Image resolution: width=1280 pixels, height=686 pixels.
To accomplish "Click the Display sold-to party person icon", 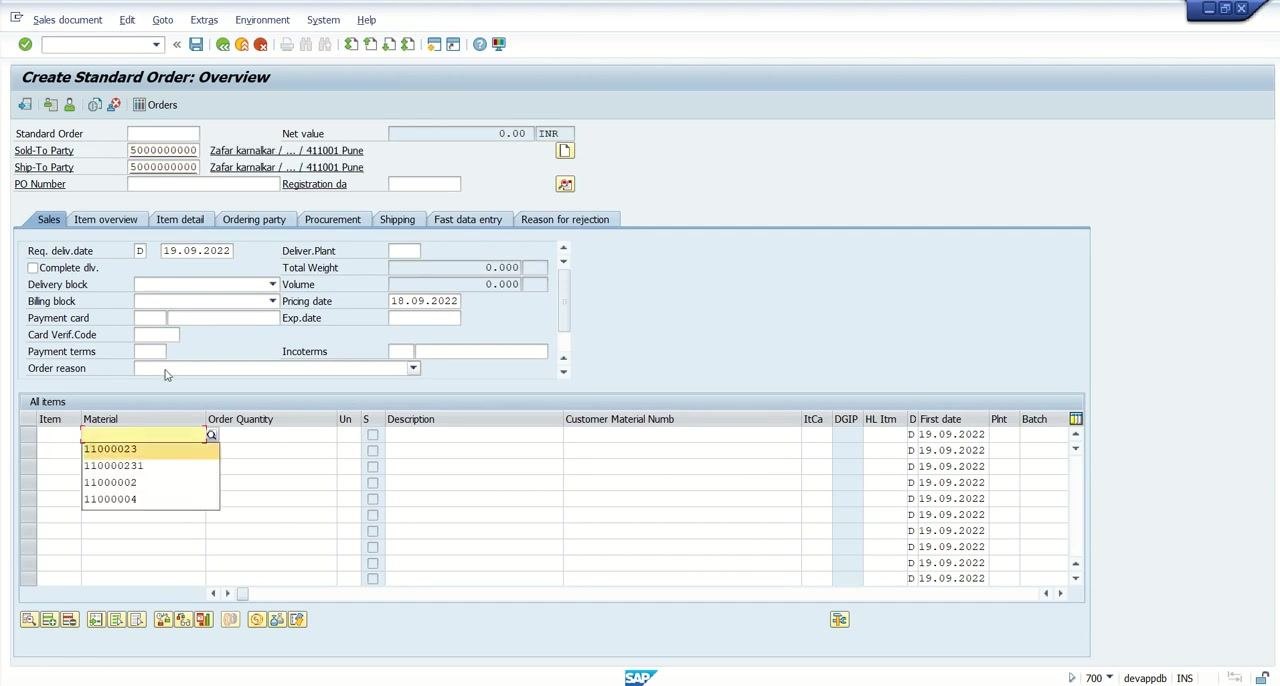I will click(x=69, y=105).
